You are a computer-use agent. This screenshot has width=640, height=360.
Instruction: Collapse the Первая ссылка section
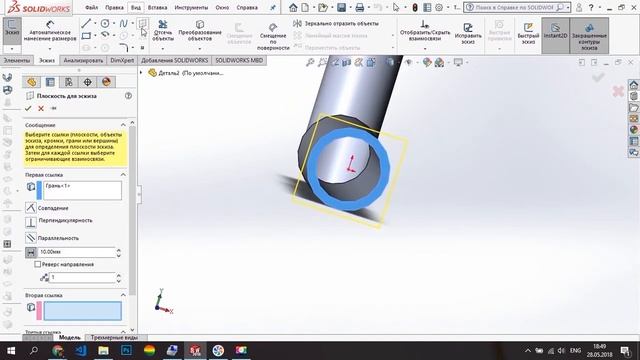click(123, 175)
